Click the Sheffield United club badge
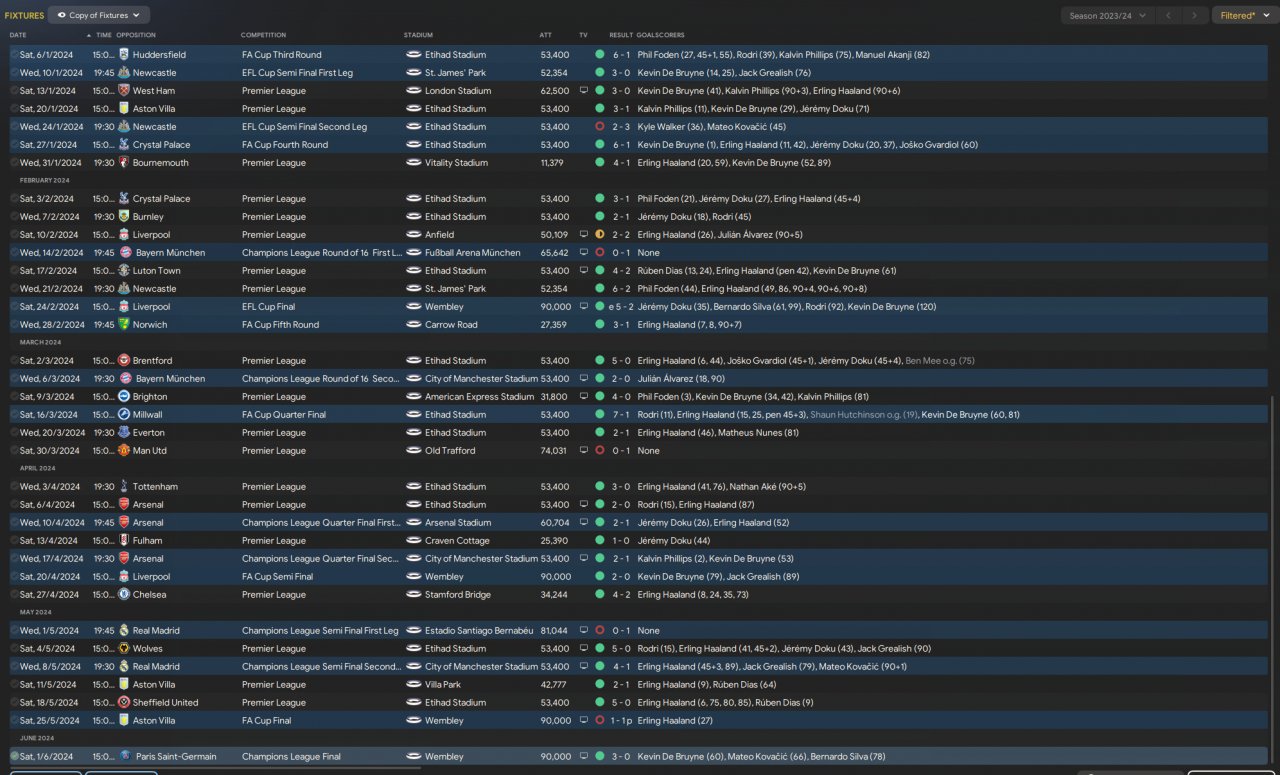This screenshot has width=1280, height=775. point(124,703)
